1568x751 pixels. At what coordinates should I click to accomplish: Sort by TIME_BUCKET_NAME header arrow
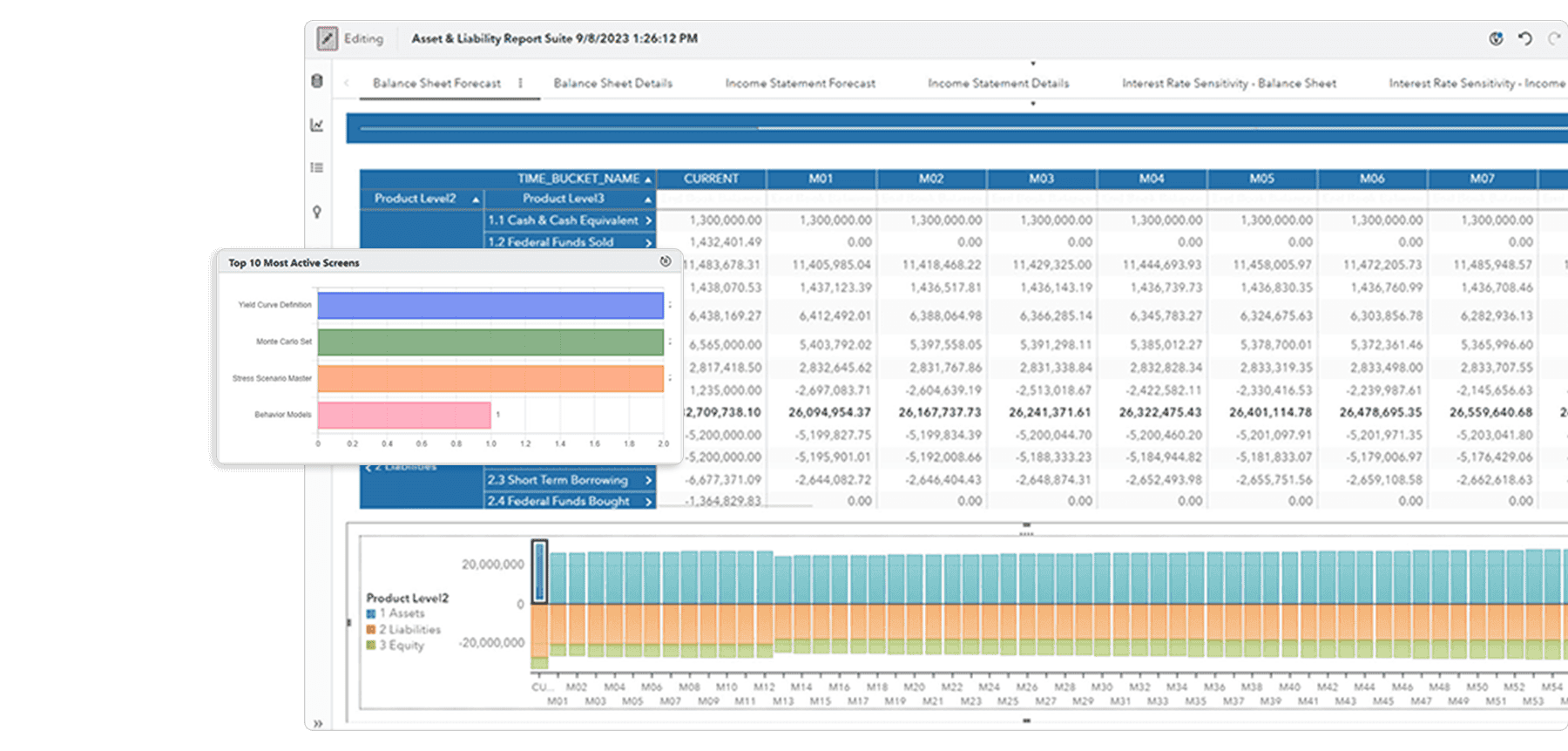pos(648,179)
